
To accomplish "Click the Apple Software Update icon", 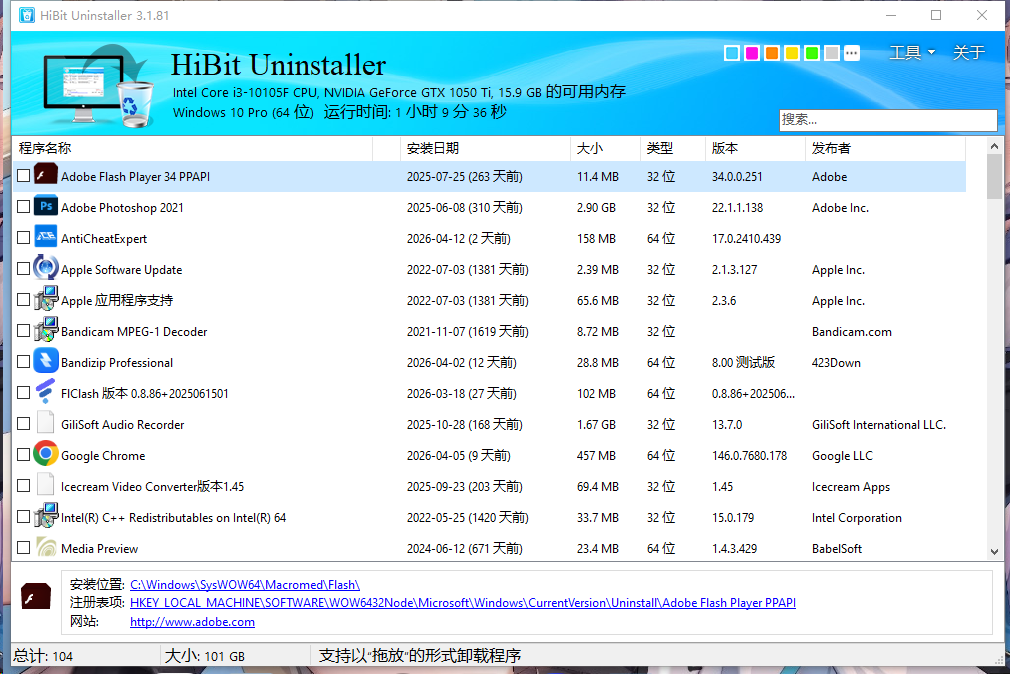I will click(46, 268).
